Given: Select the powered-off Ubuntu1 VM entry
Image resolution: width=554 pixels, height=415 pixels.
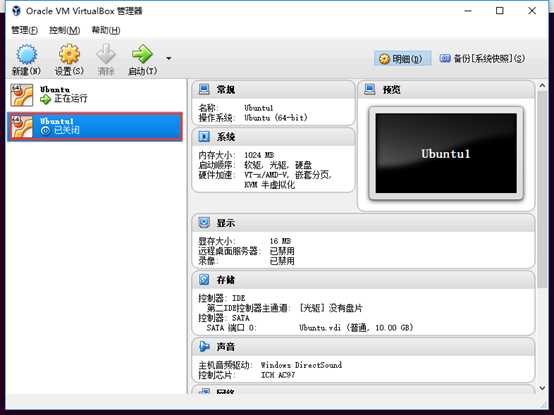Looking at the screenshot, I should point(95,126).
